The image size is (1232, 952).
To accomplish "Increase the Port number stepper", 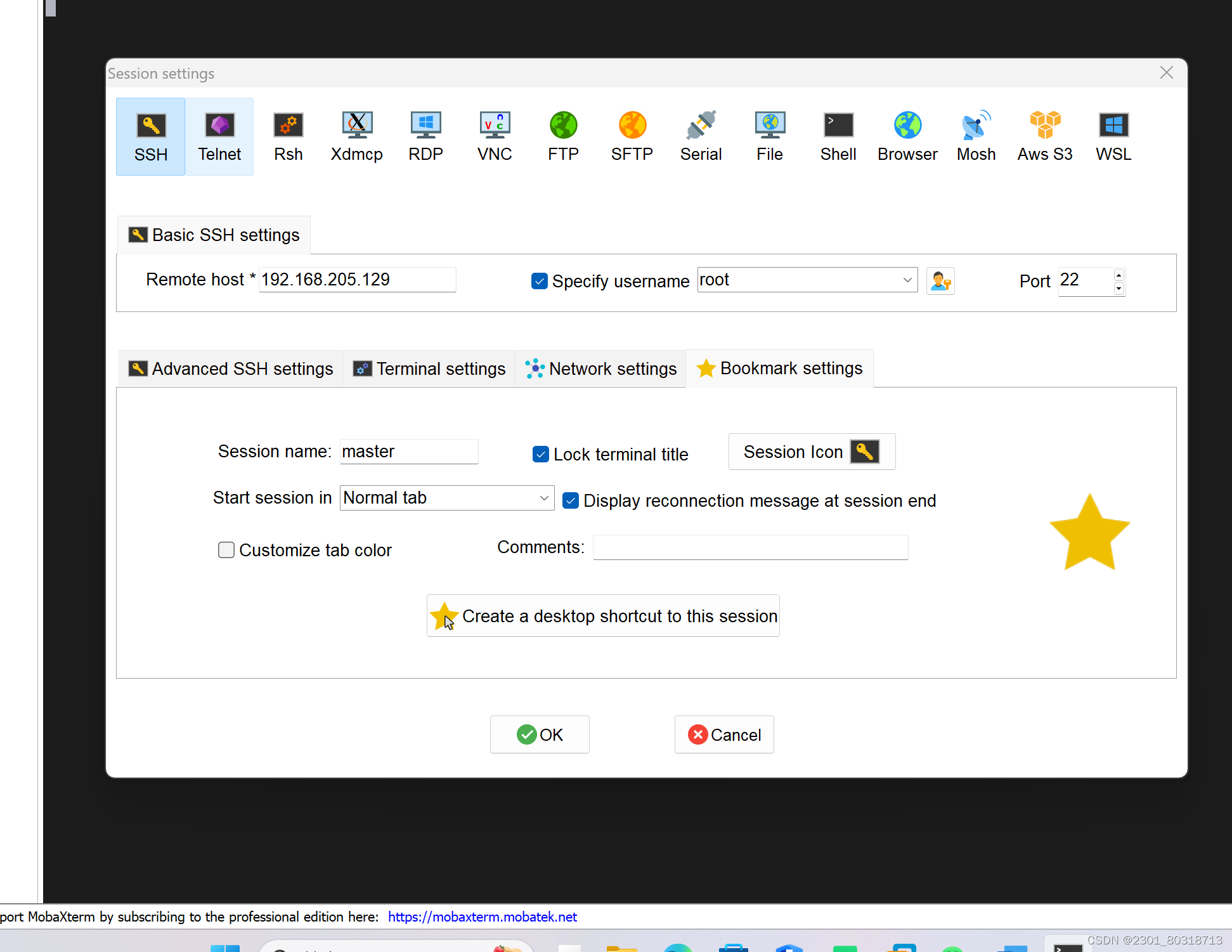I will tap(1119, 275).
